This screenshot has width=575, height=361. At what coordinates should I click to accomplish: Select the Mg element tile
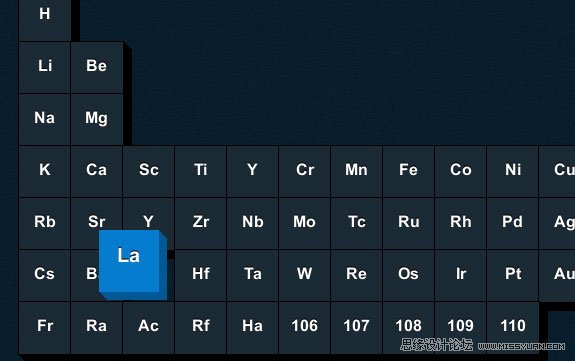[x=97, y=119]
